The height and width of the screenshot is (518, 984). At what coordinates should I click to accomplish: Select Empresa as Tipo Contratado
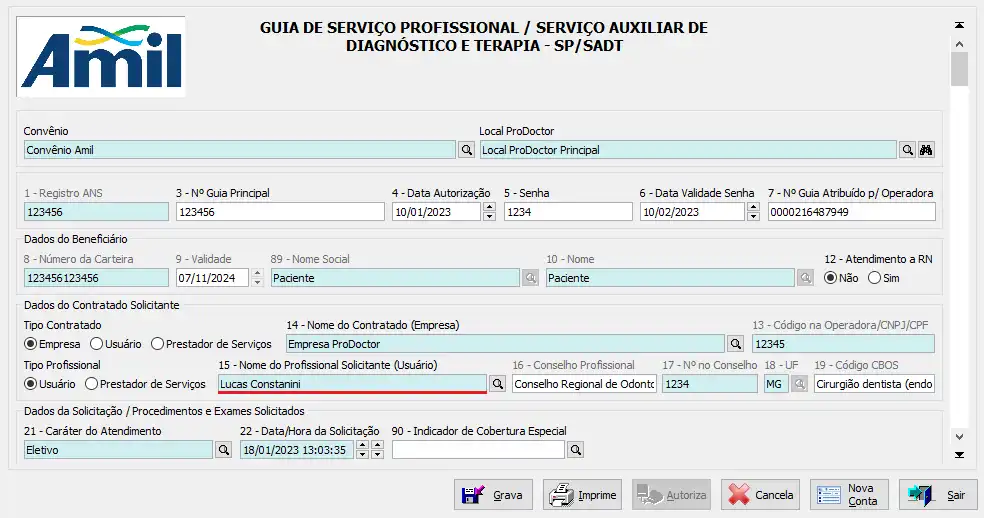(52, 344)
